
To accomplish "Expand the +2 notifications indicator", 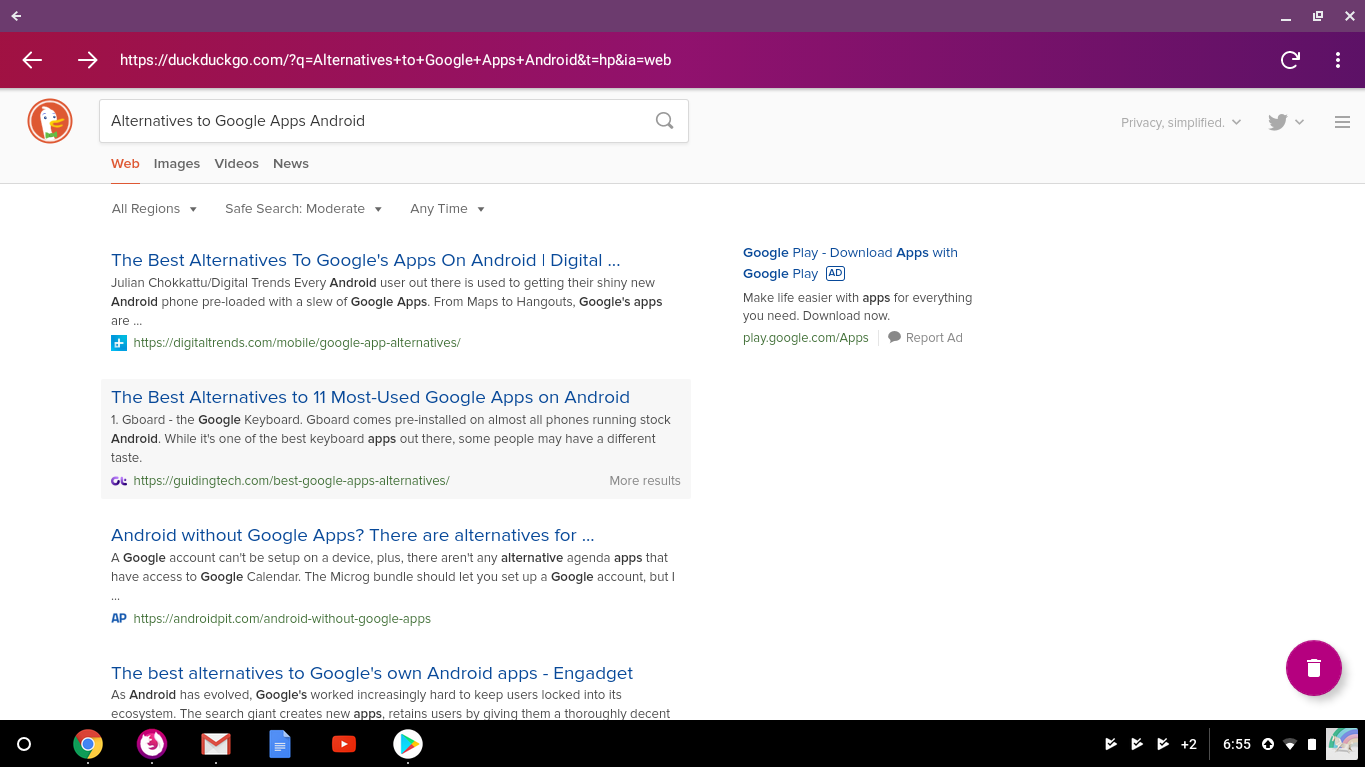I will pyautogui.click(x=1189, y=744).
